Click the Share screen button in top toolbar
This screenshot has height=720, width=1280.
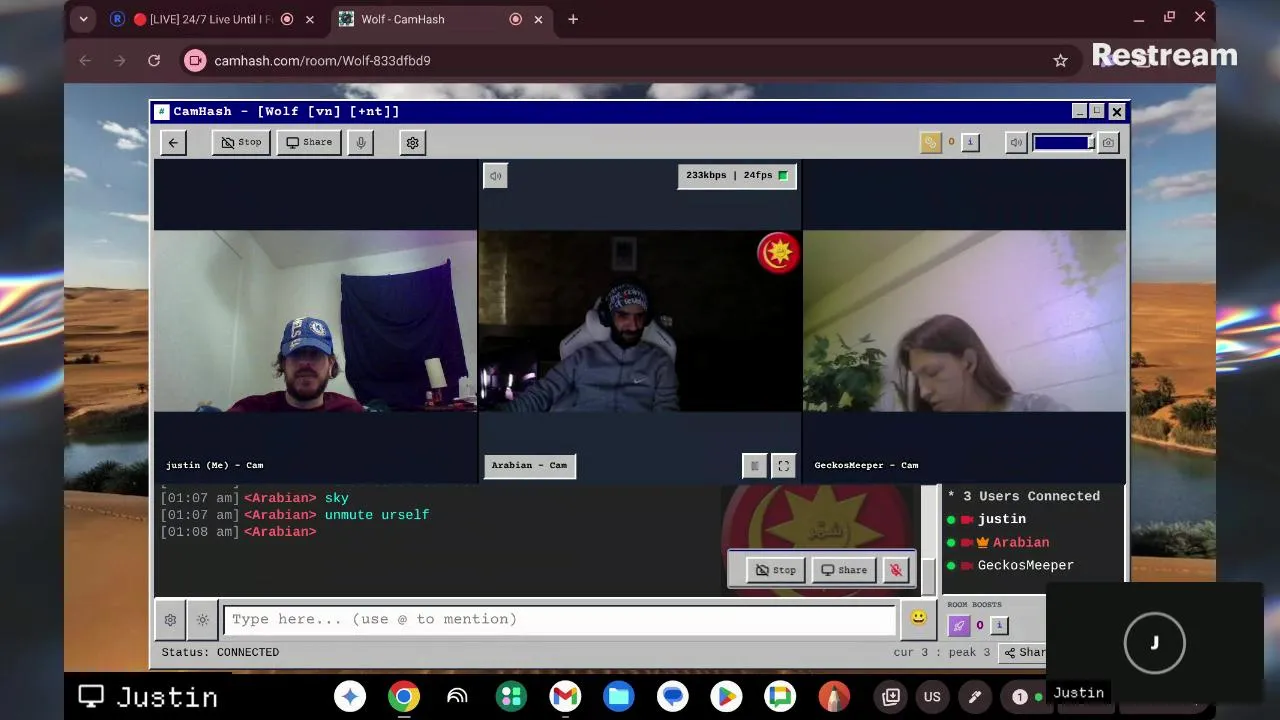pyautogui.click(x=309, y=143)
